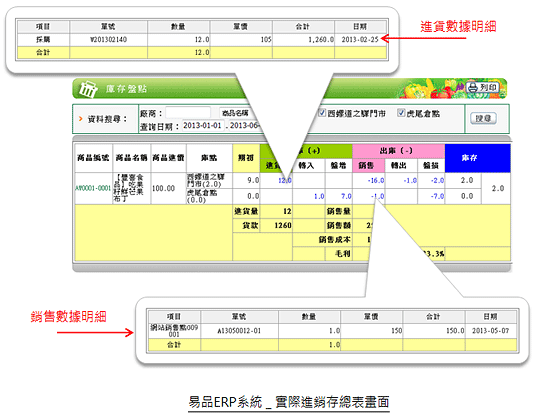Click the -7.0 loss value in second row
This screenshot has height=416, width=536.
coord(437,196)
